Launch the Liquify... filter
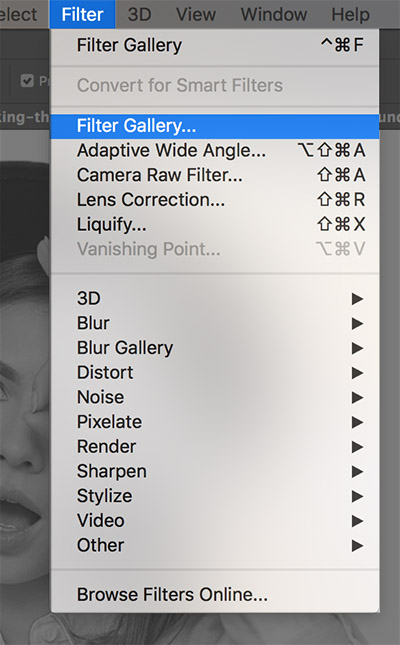 pyautogui.click(x=214, y=225)
